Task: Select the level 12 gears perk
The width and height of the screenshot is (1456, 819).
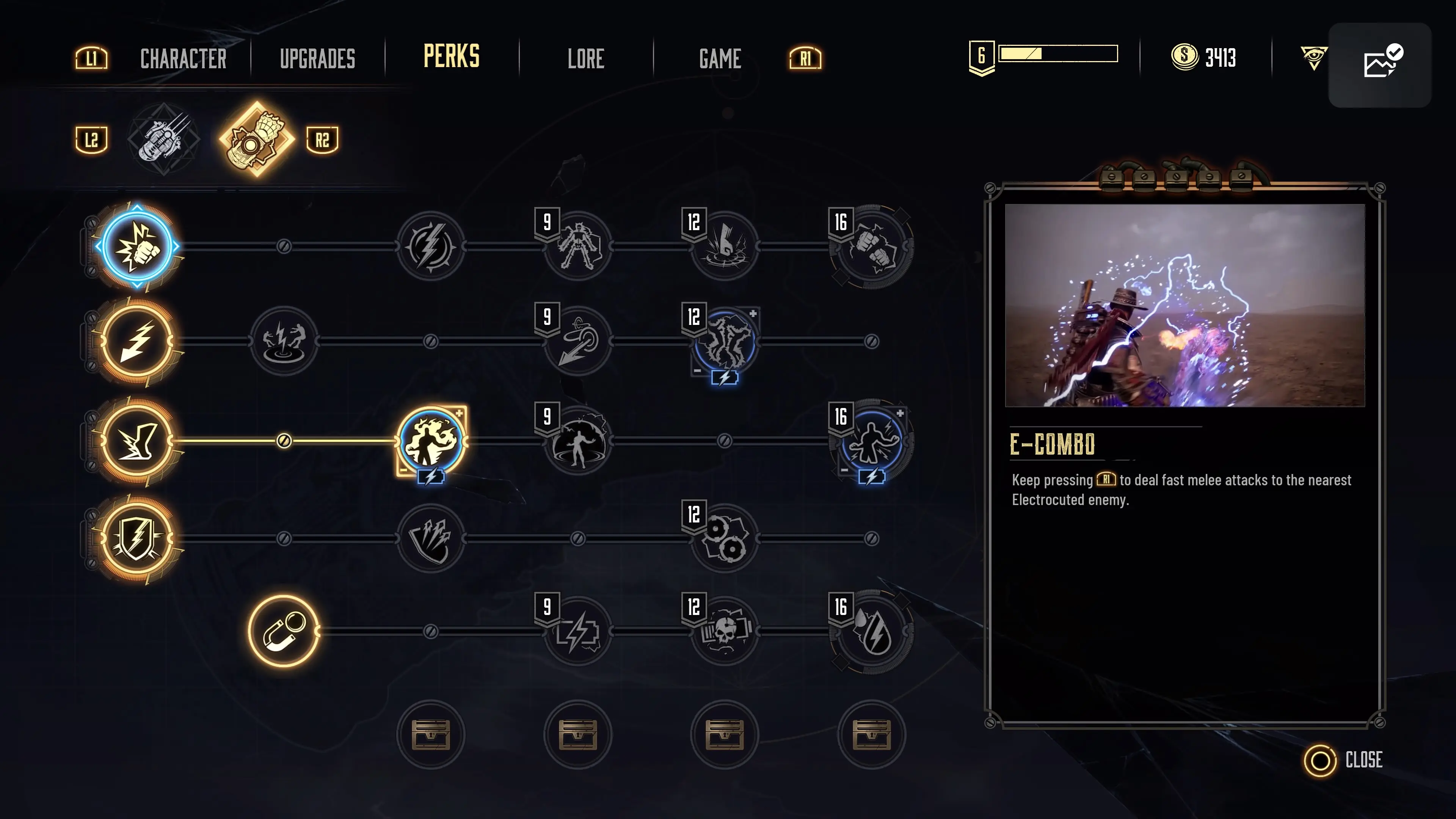Action: pos(725,539)
